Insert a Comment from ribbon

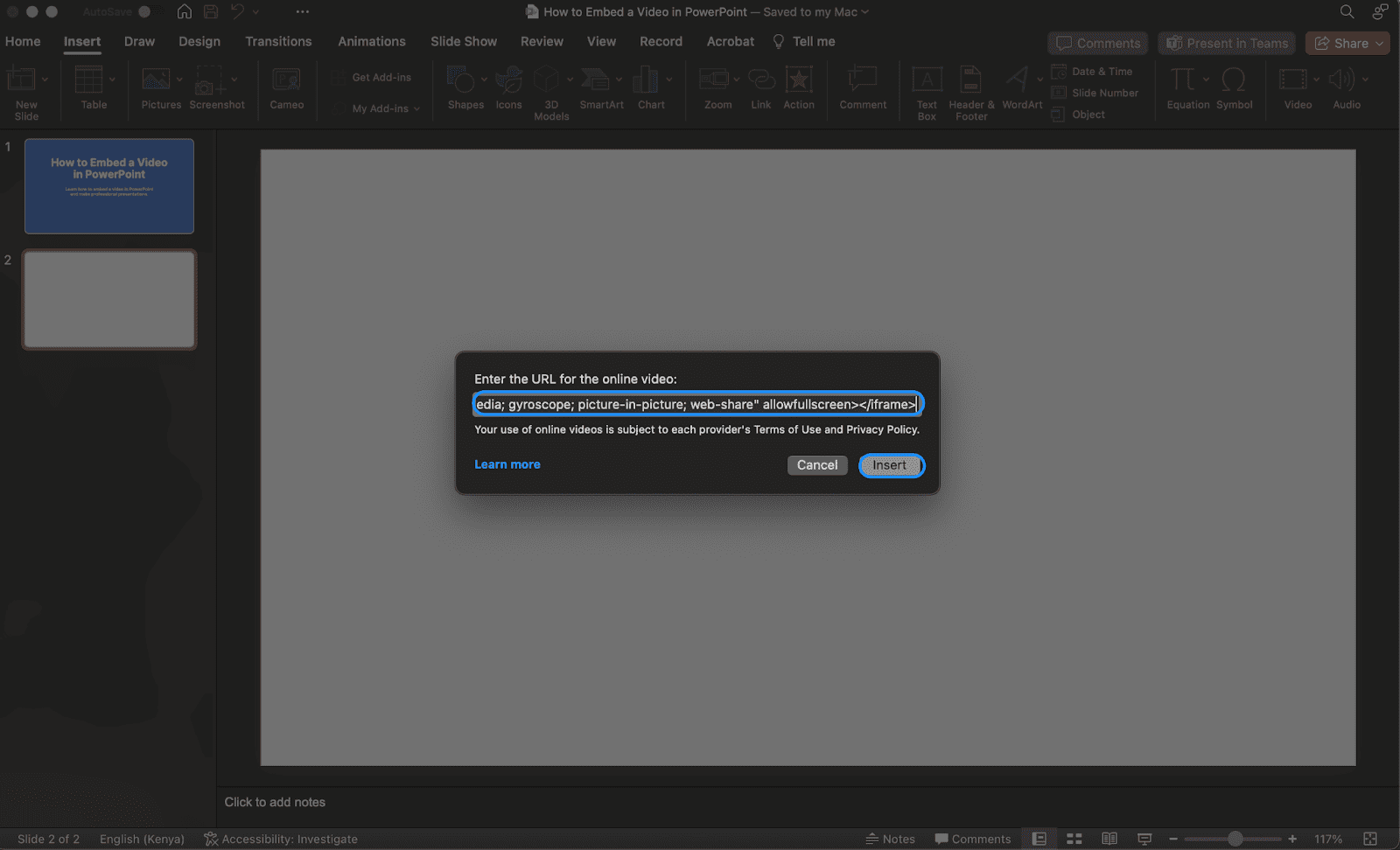click(863, 79)
